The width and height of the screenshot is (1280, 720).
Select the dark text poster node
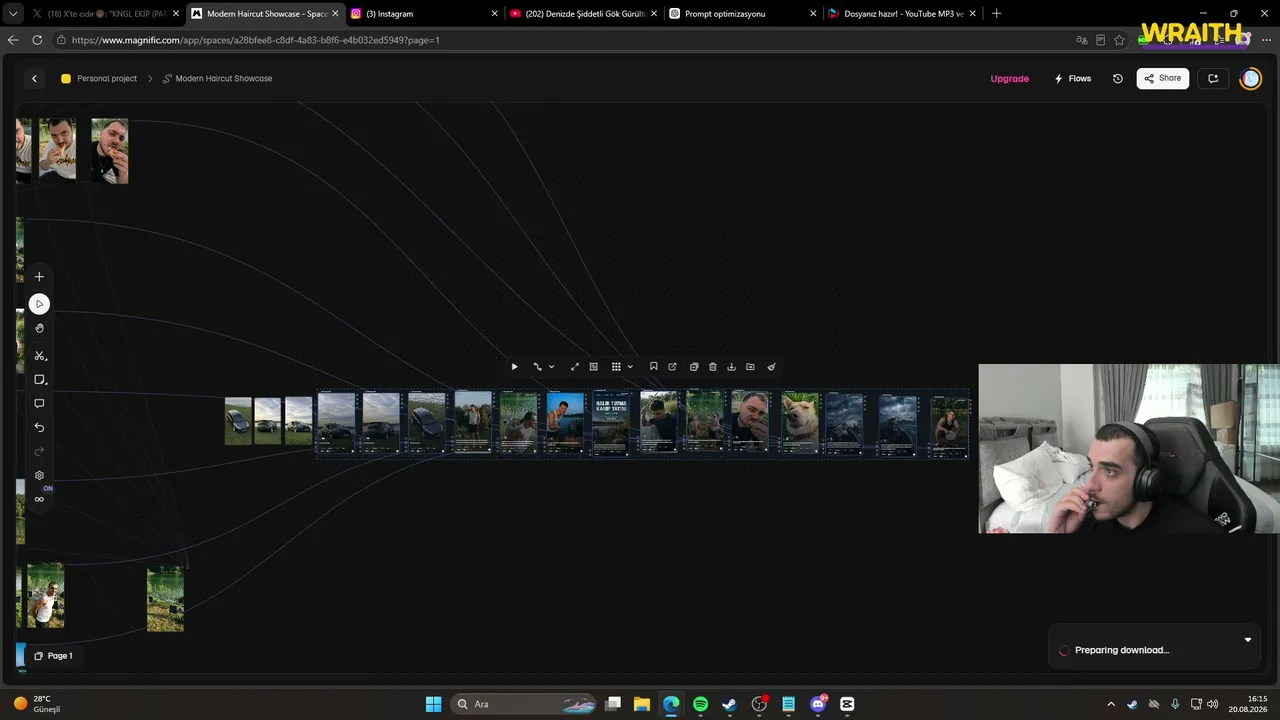[x=611, y=422]
